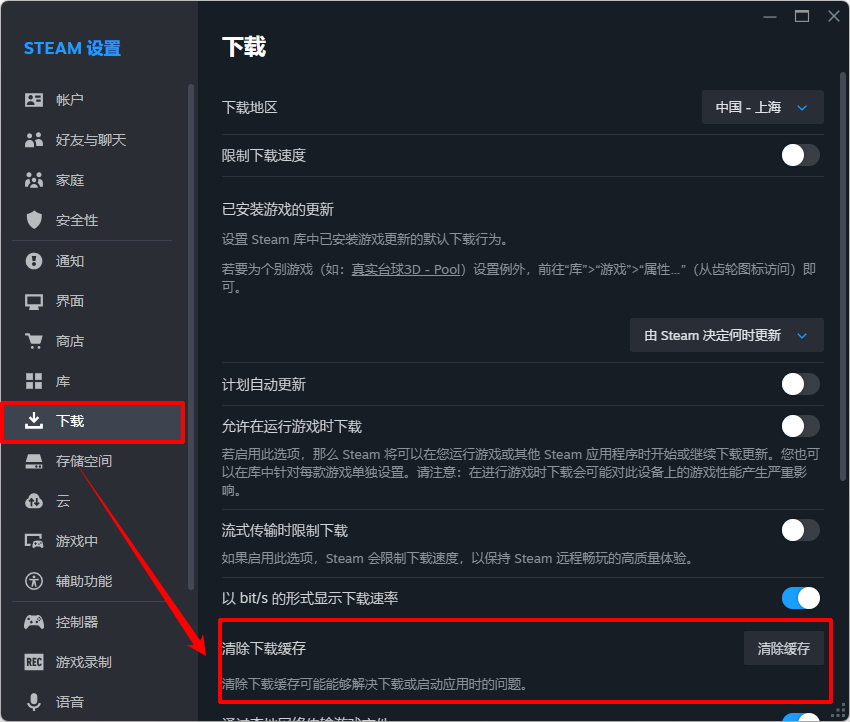Screen dimensions: 850x722
Task: Open 由 Steam 决定何时更新 dropdown
Action: (726, 335)
